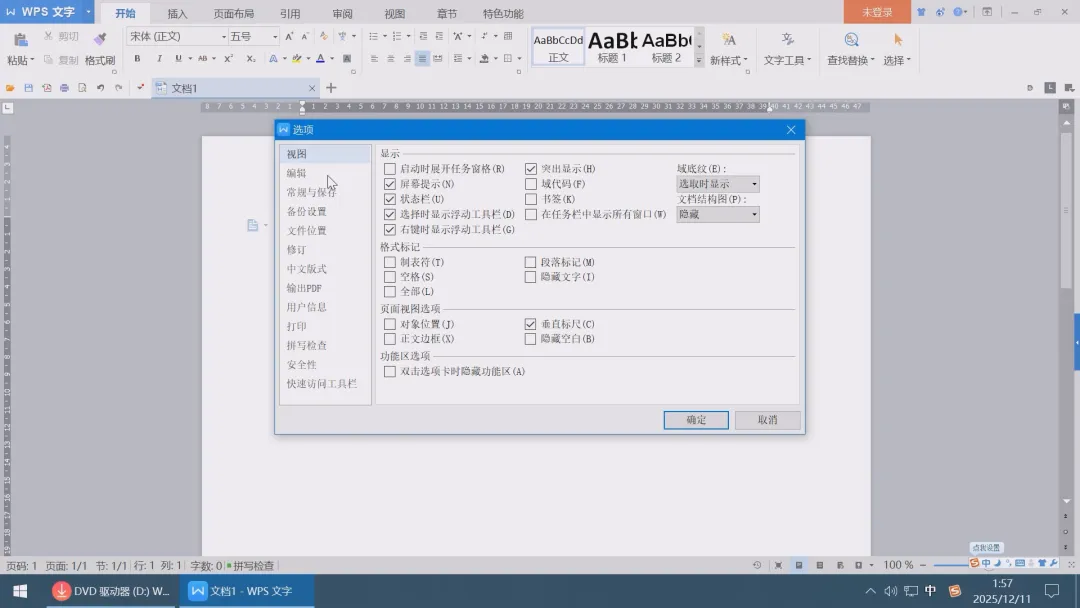Uncheck 垂直标尺 option

530,324
